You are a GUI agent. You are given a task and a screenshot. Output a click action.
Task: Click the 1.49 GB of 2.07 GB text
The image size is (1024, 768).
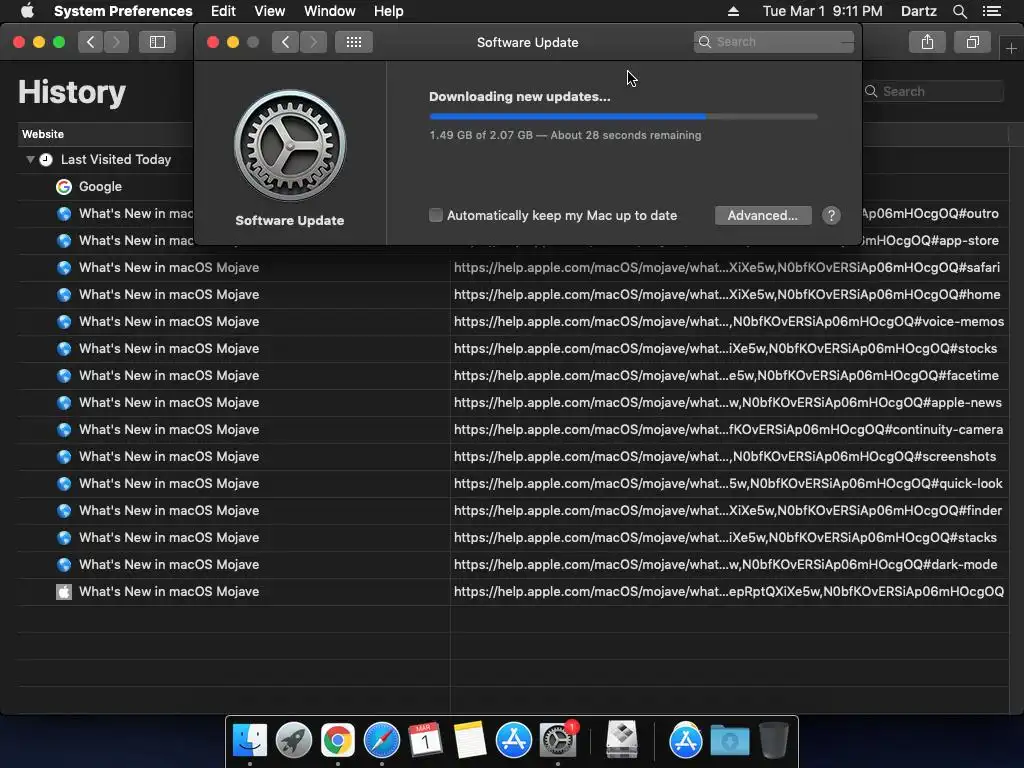(x=481, y=135)
